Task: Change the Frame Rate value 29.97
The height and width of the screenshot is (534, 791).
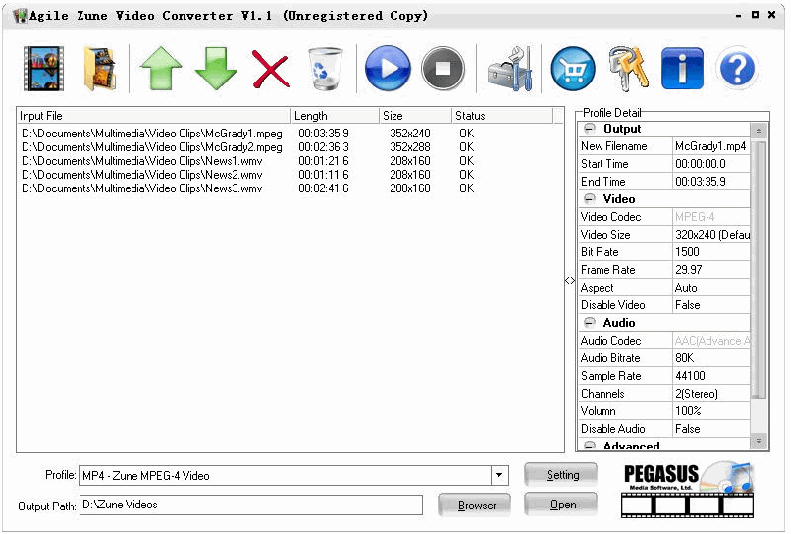Action: click(711, 270)
